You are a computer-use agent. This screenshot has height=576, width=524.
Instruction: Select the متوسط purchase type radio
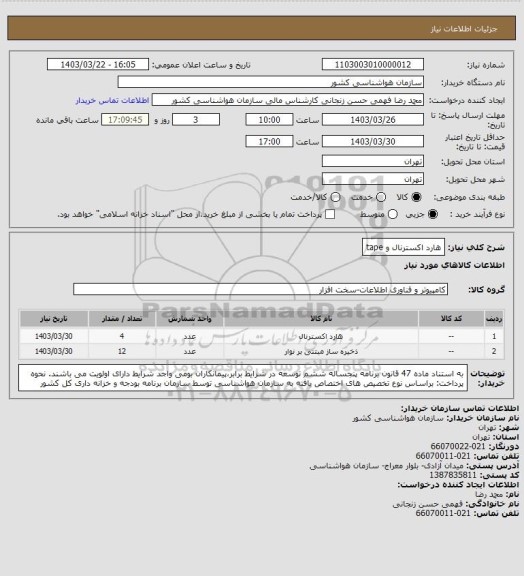tap(393, 214)
